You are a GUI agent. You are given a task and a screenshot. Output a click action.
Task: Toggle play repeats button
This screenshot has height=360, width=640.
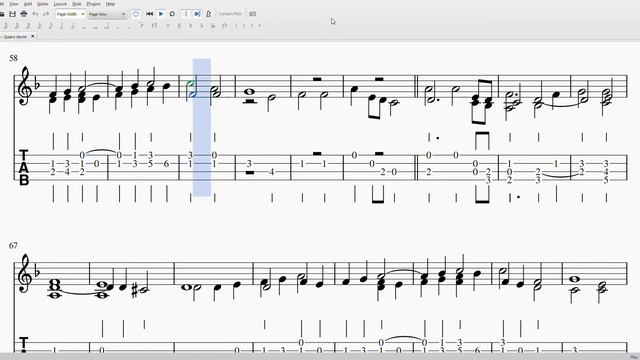click(x=185, y=14)
